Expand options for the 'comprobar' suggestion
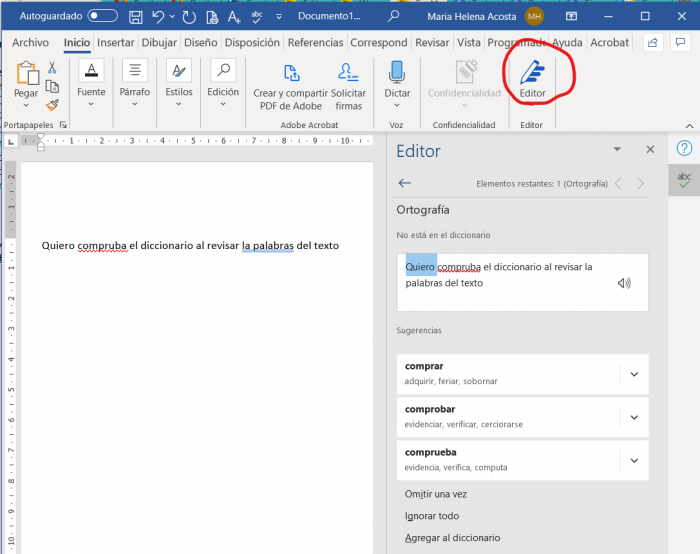Image resolution: width=700 pixels, height=554 pixels. pos(633,417)
